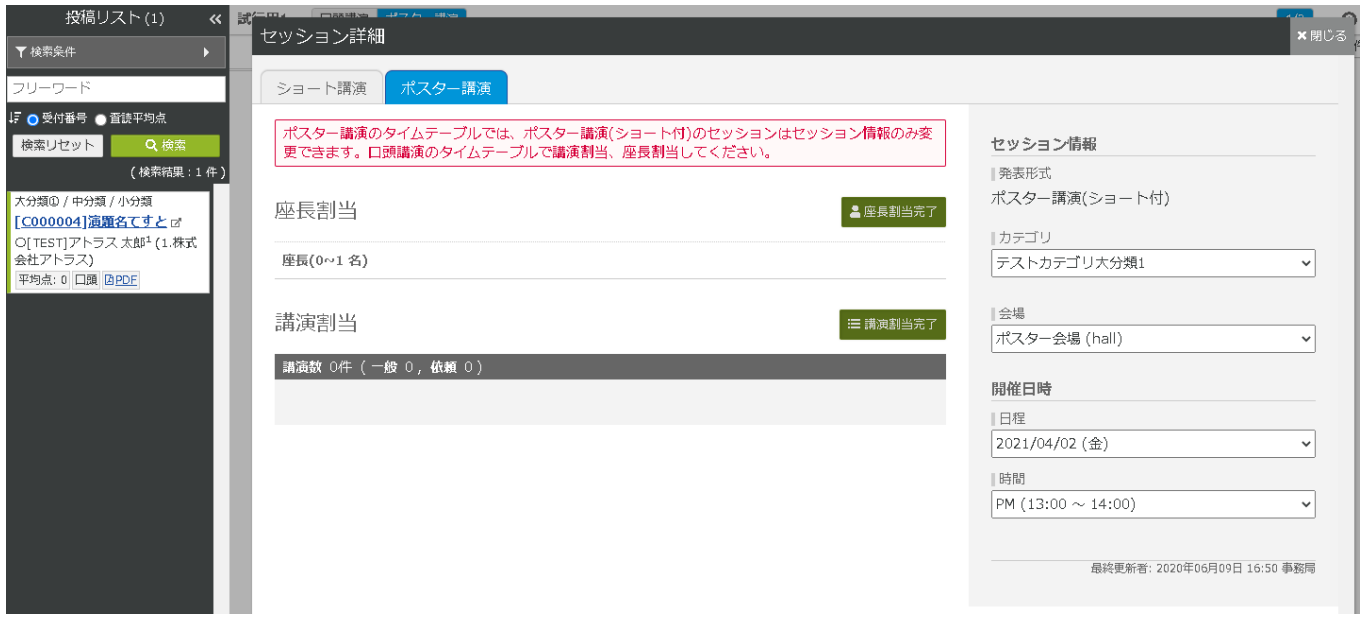Click the external link icon beside 演題名てすと
Screen dimensions: 1371x623
177,222
